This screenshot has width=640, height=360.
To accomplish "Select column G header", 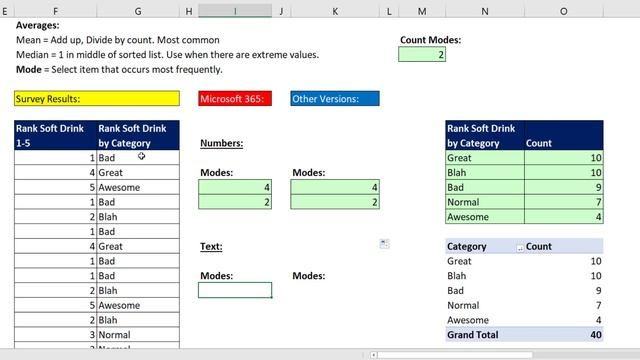I will pyautogui.click(x=138, y=11).
